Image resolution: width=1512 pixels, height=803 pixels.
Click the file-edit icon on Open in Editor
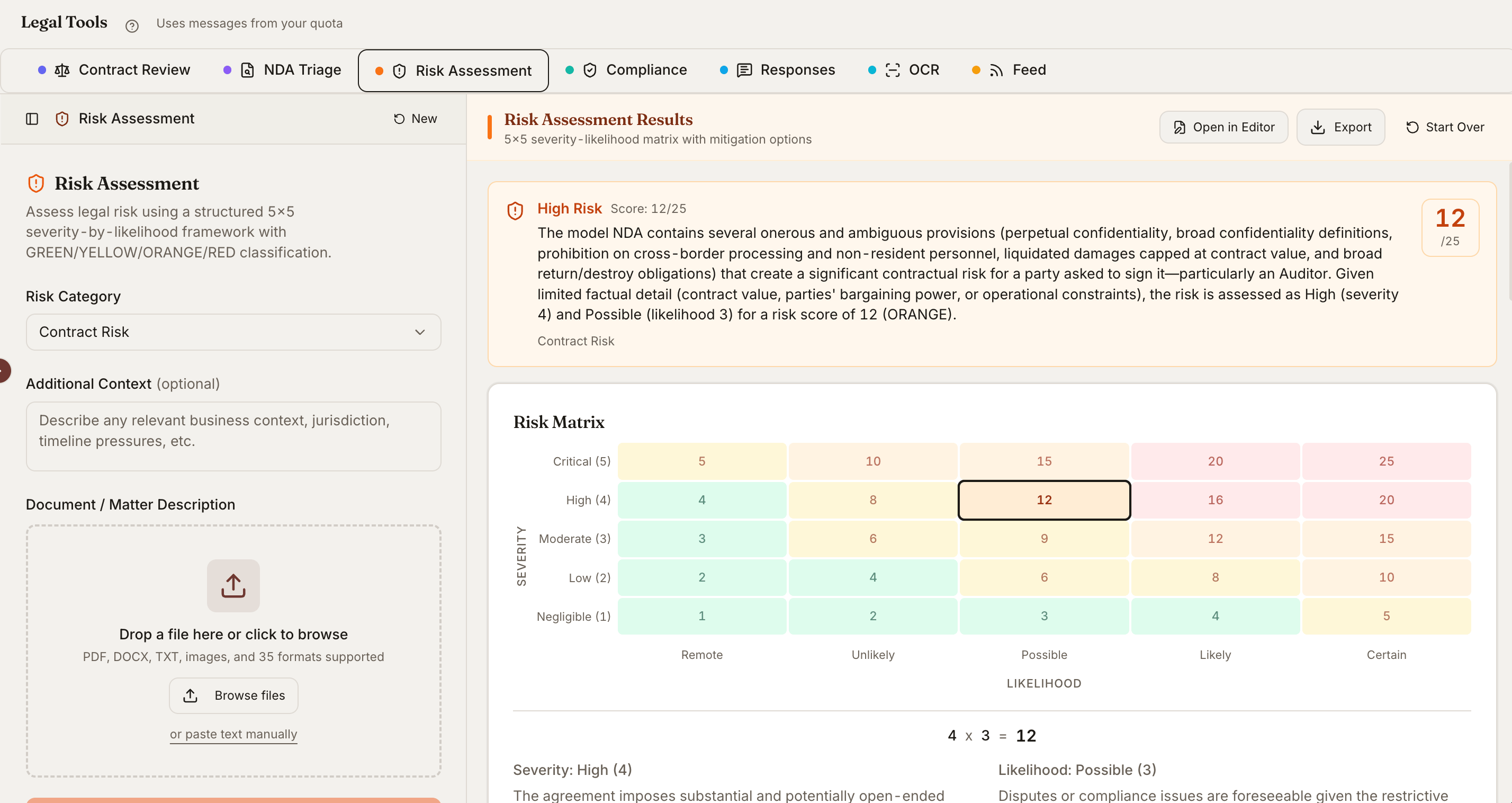(x=1178, y=128)
